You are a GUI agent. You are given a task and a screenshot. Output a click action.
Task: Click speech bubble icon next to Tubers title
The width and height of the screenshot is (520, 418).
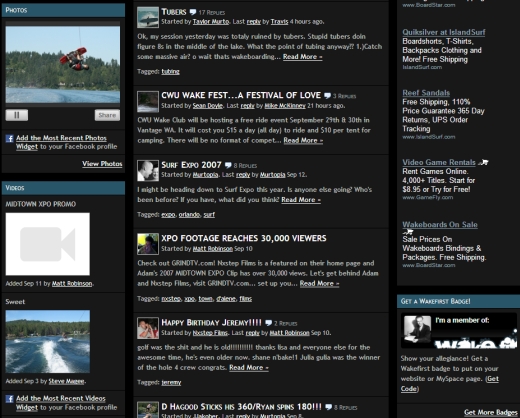coord(193,12)
